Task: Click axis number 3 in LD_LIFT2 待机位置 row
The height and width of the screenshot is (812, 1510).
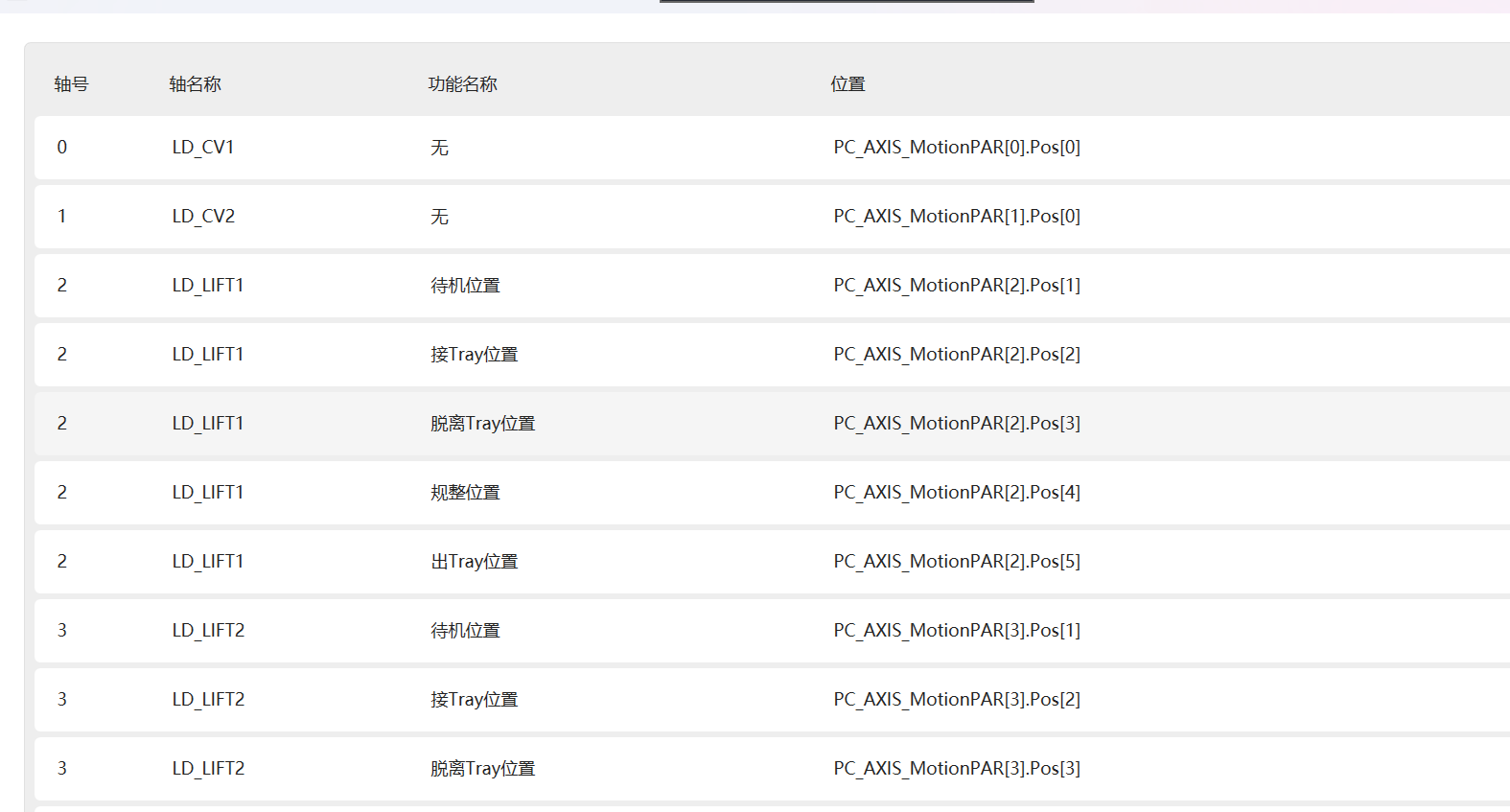Action: pos(62,631)
